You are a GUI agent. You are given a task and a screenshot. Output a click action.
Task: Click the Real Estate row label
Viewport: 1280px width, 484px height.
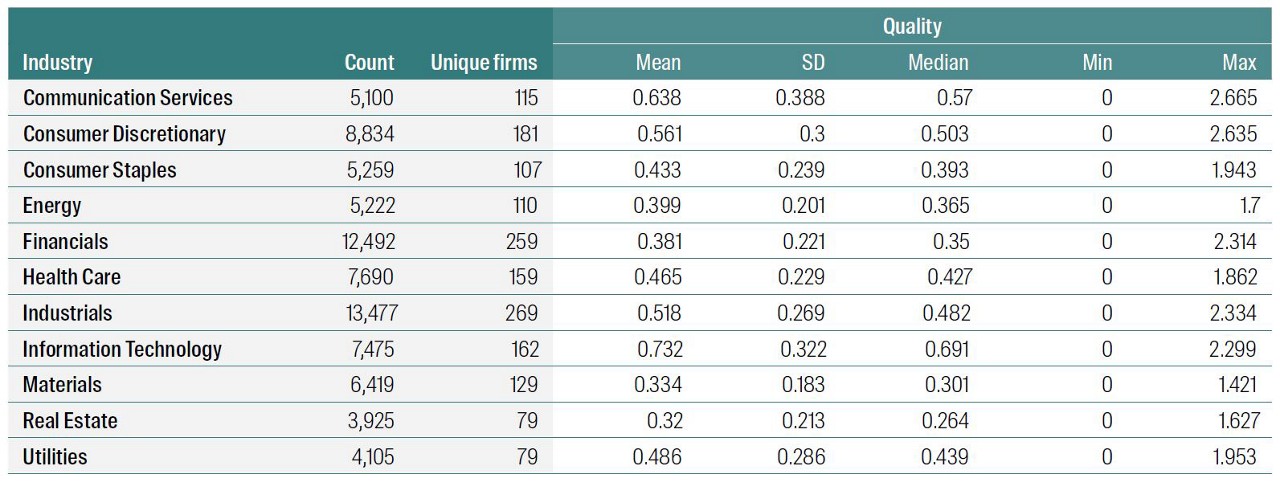pos(70,421)
